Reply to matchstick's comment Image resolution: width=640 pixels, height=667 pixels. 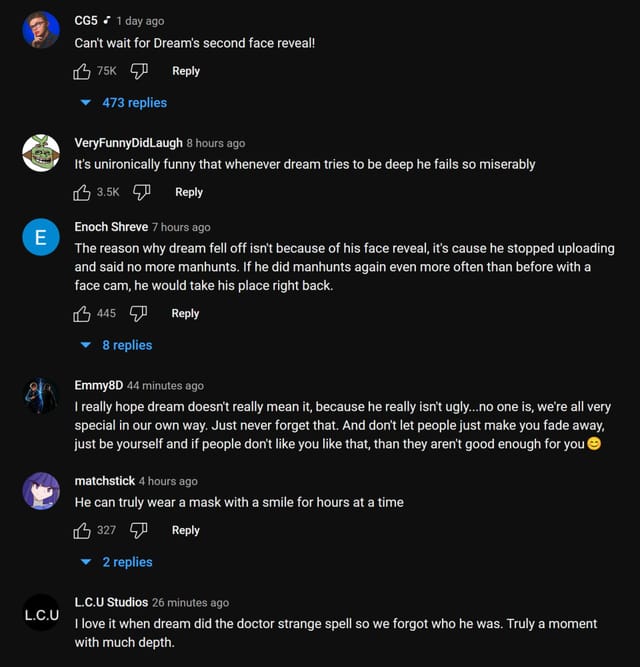point(185,531)
